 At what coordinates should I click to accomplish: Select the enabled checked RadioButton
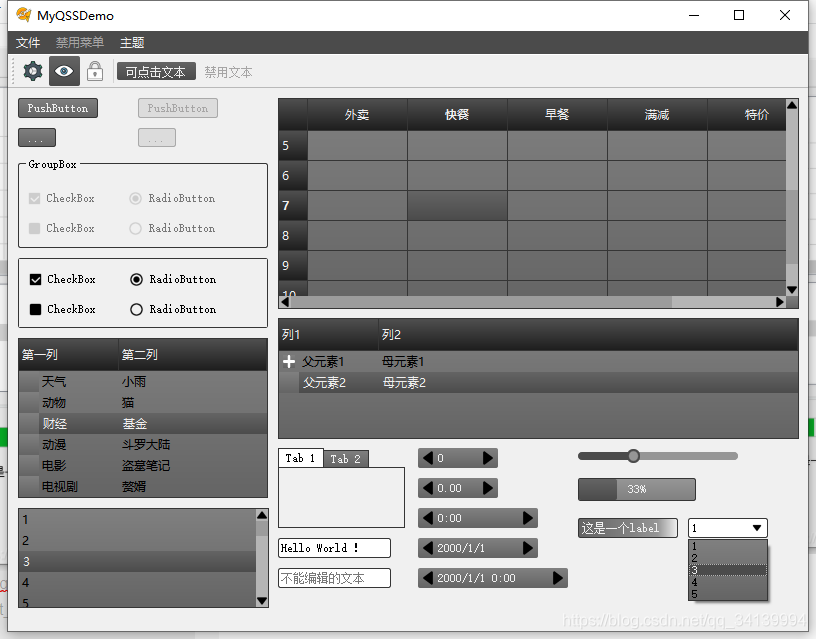pos(136,279)
